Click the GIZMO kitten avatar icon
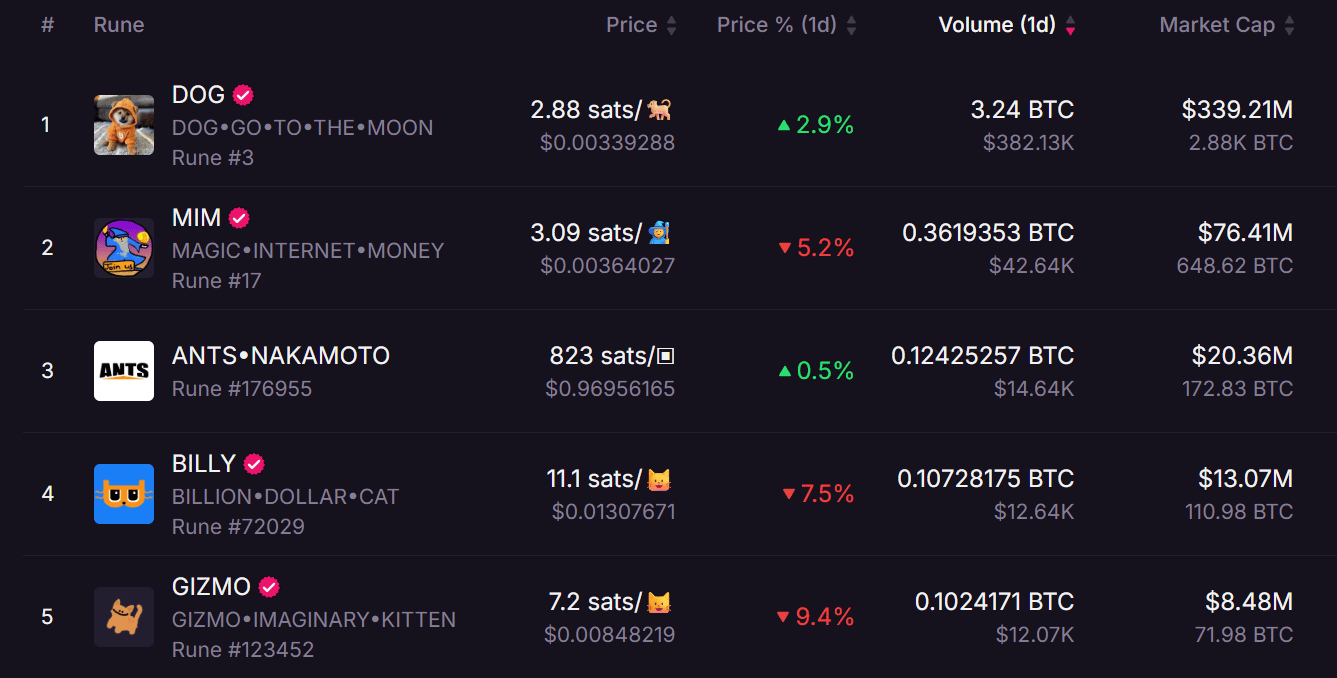Image resolution: width=1337 pixels, height=678 pixels. 124,617
